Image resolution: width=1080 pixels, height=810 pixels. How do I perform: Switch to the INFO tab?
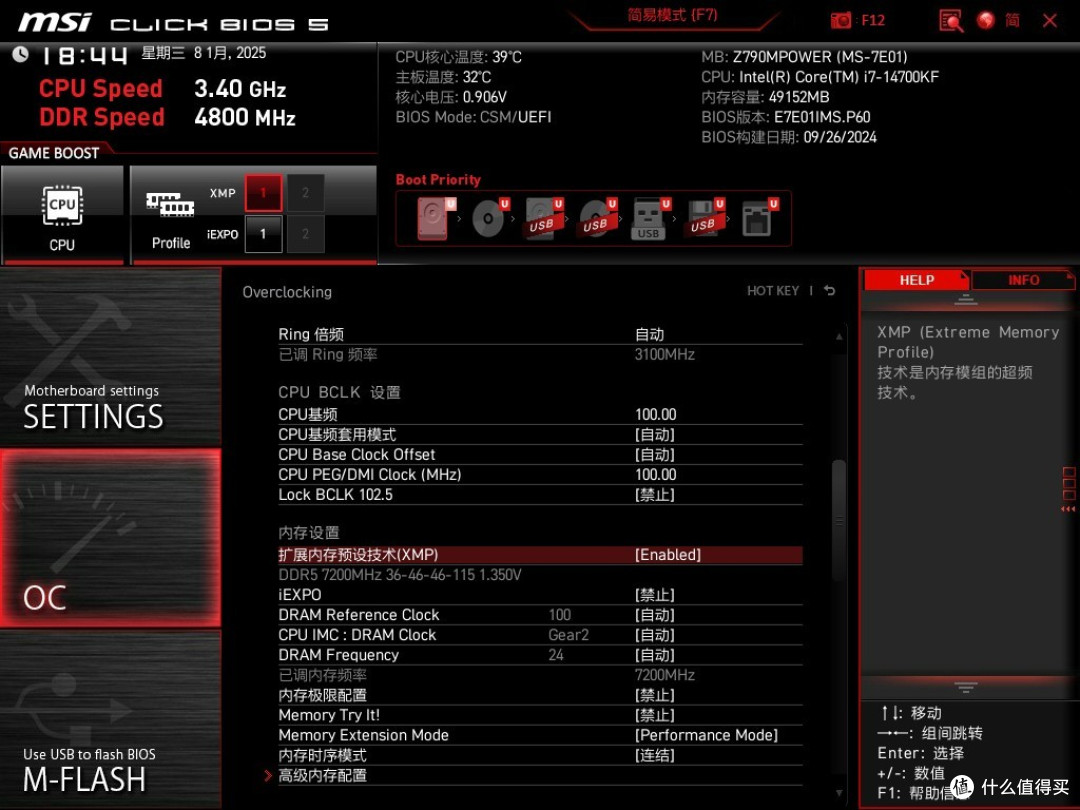pyautogui.click(x=1023, y=280)
